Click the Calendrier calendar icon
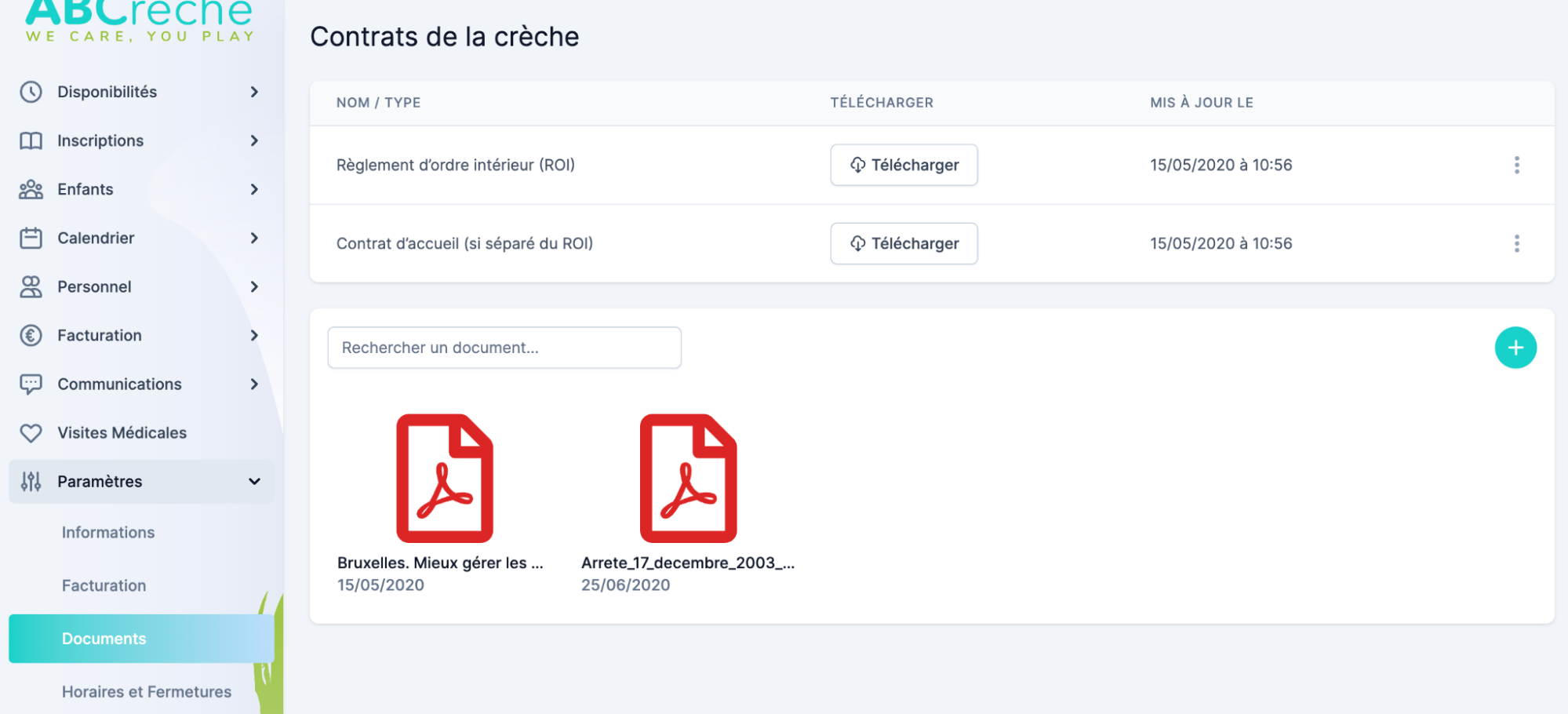1568x714 pixels. click(31, 238)
